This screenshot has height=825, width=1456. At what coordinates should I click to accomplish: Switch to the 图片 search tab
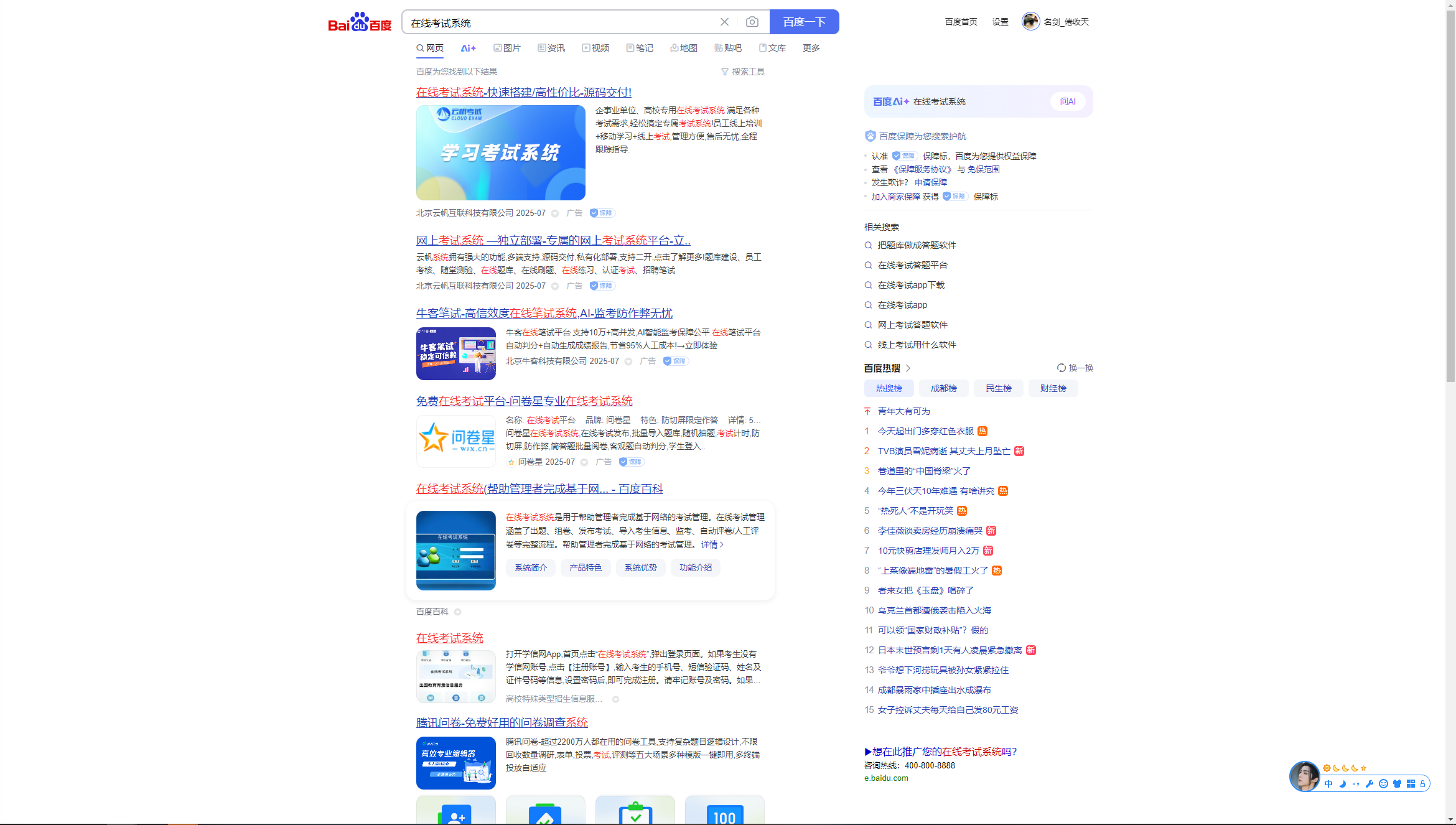(x=506, y=48)
